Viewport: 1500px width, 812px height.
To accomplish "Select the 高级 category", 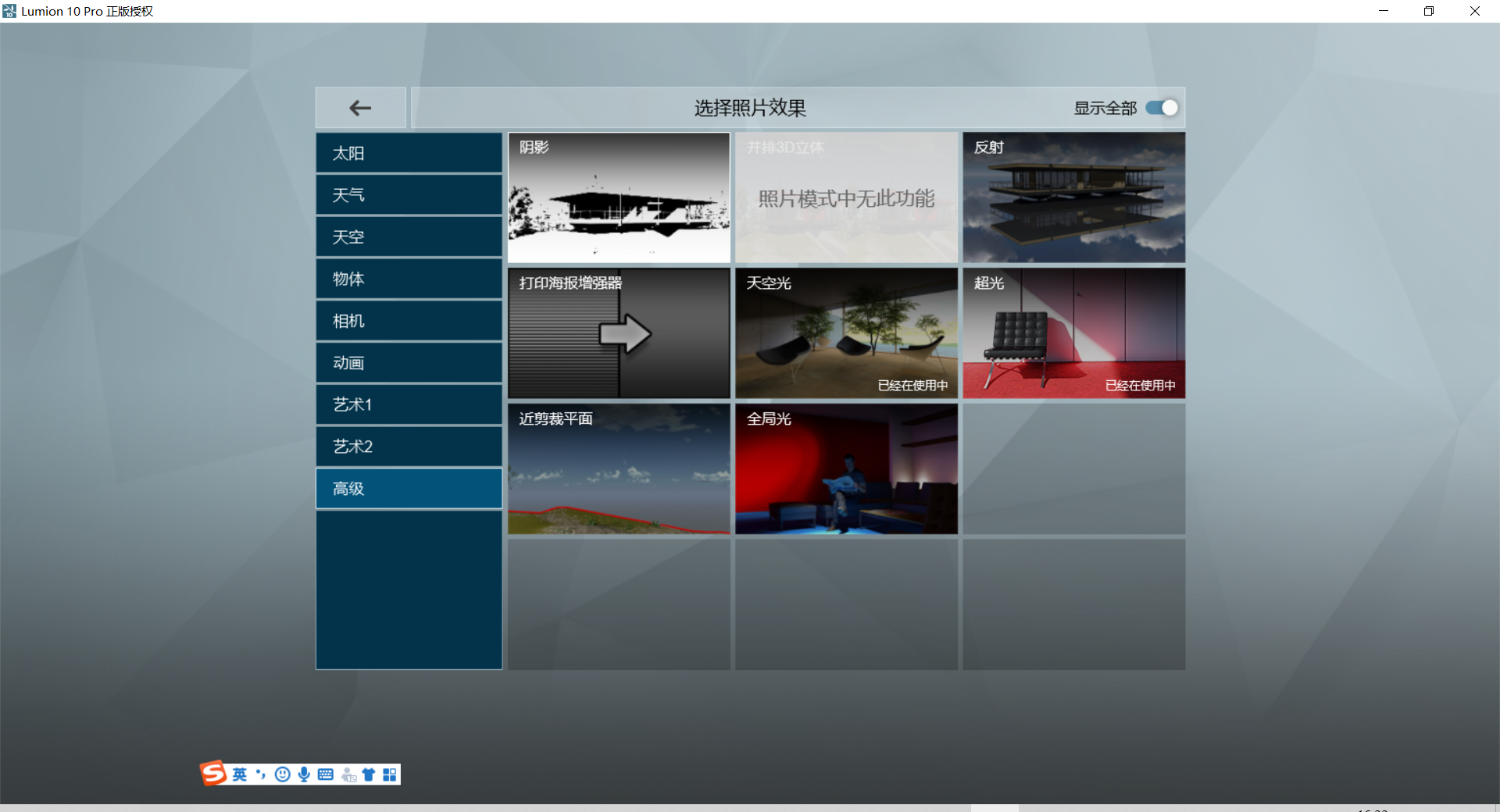I will [x=409, y=488].
